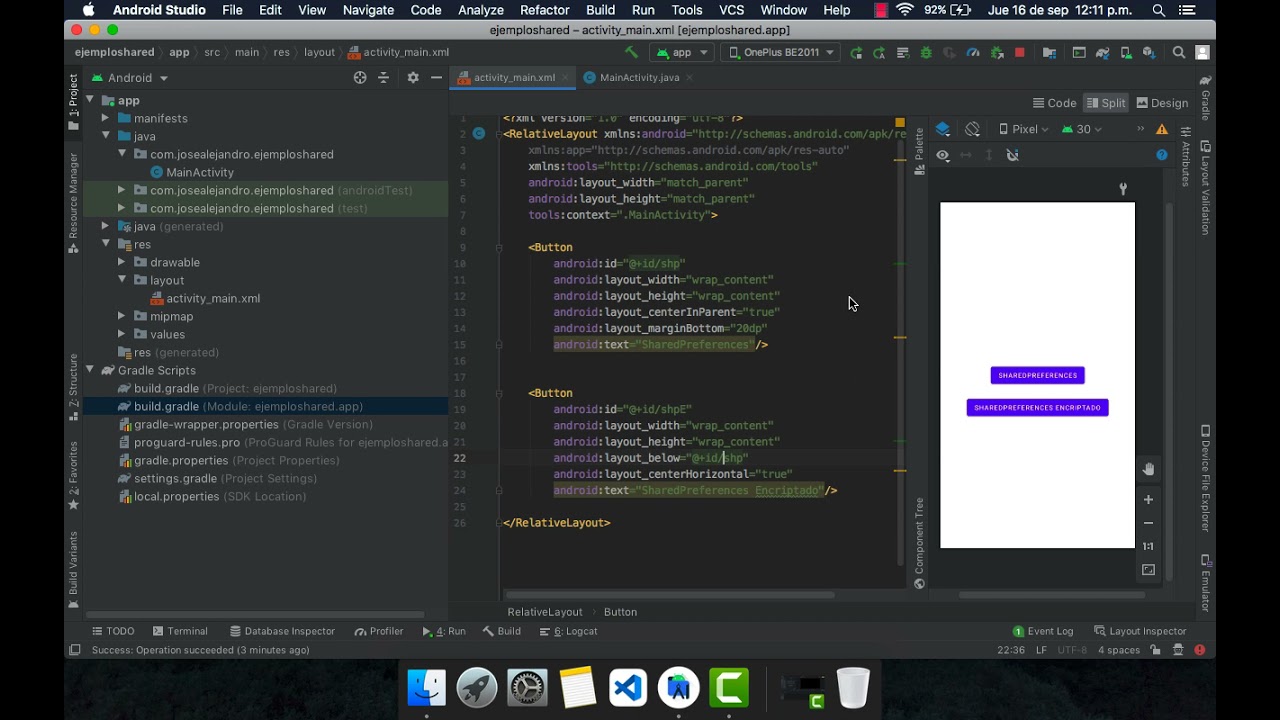Open the Profiler gauge icon in toolbar
Viewport: 1280px width, 720px height.
point(973,53)
